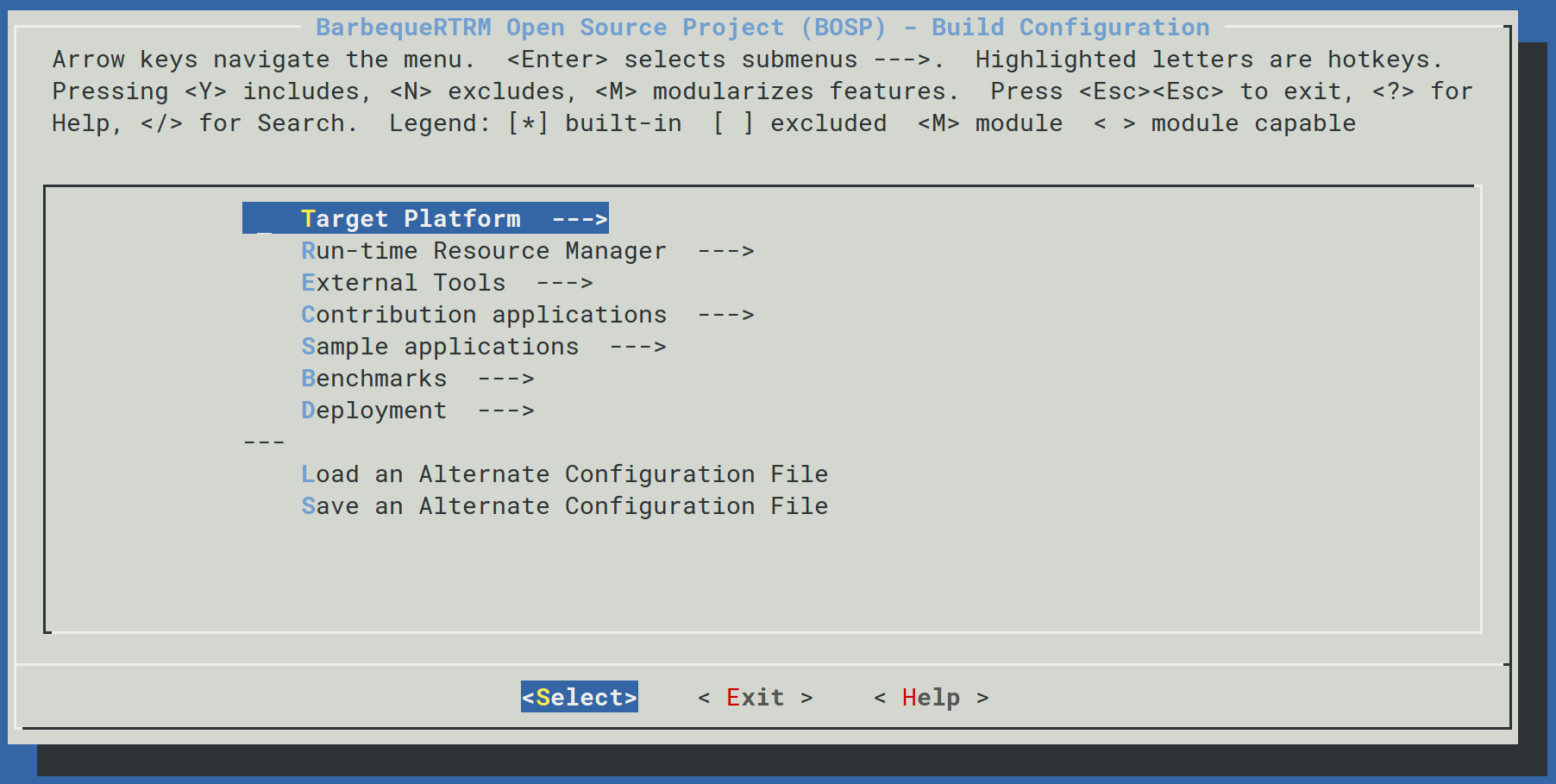1556x784 pixels.
Task: Choose Load an Alternate Configuration File
Action: (x=565, y=474)
